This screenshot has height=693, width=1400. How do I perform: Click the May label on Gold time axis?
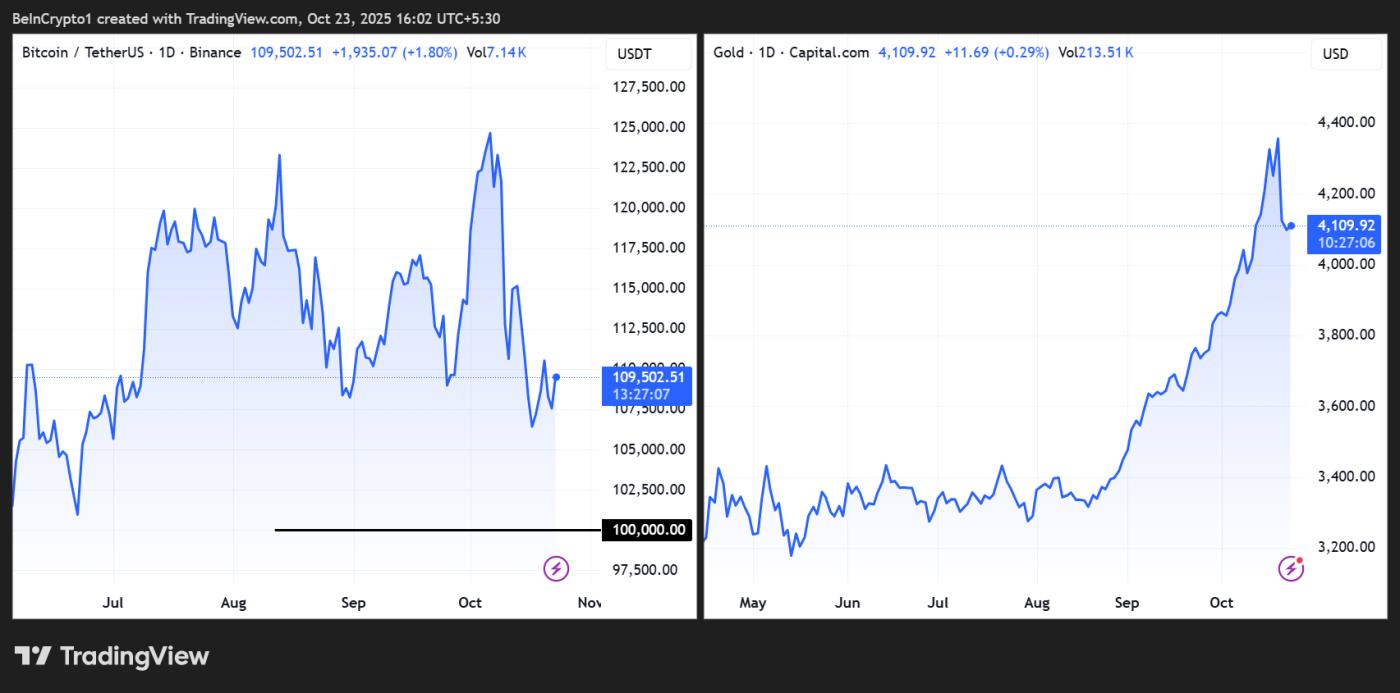[x=752, y=603]
